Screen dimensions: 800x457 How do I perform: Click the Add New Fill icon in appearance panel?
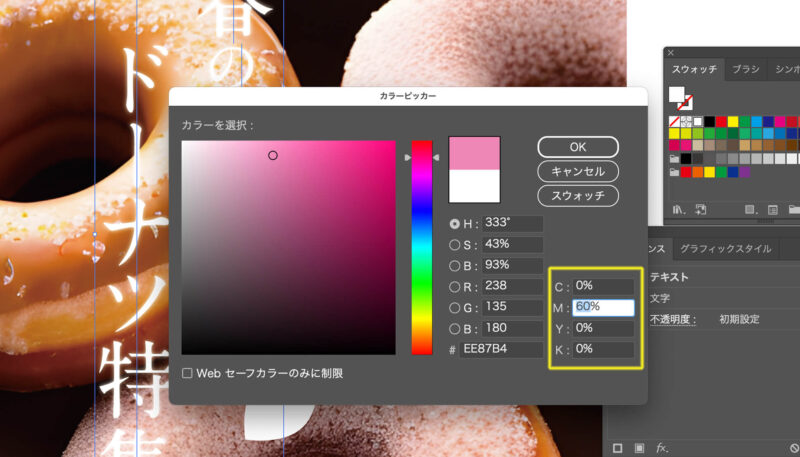pyautogui.click(x=639, y=448)
